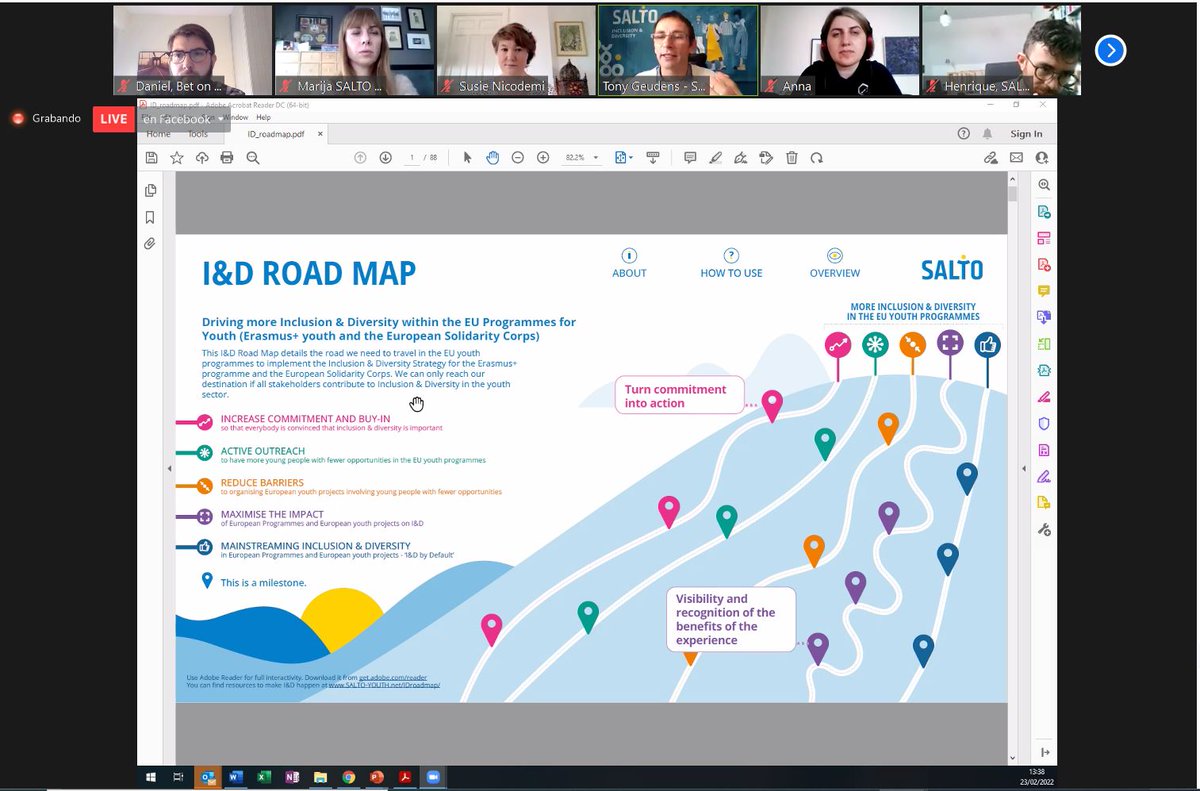This screenshot has width=1200, height=791.
Task: Save the PDF with the floppy disk icon
Action: 151,157
